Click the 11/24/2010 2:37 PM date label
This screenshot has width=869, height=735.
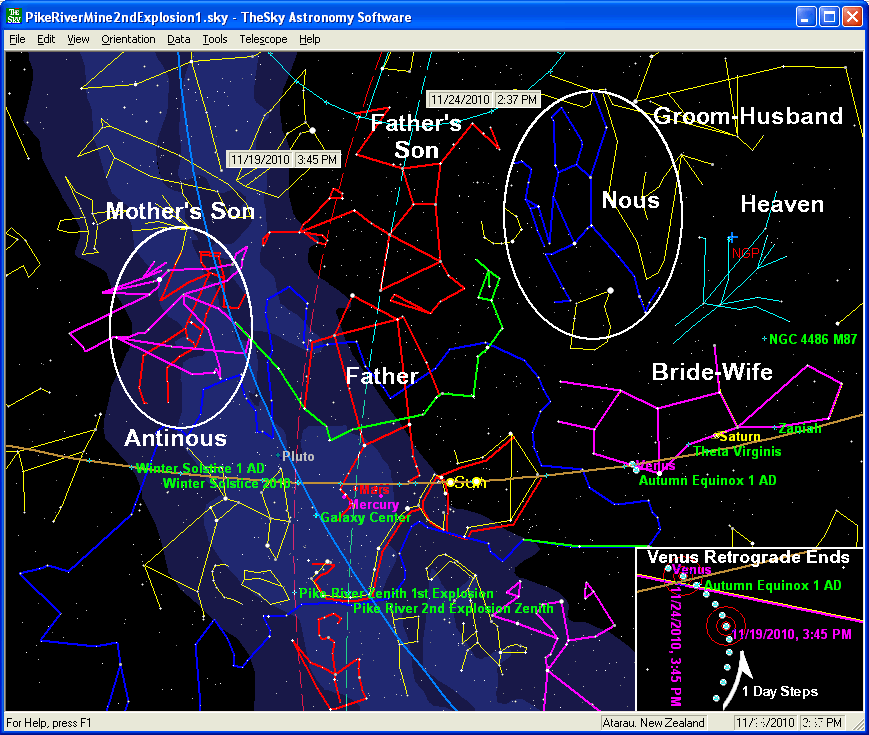click(x=484, y=99)
